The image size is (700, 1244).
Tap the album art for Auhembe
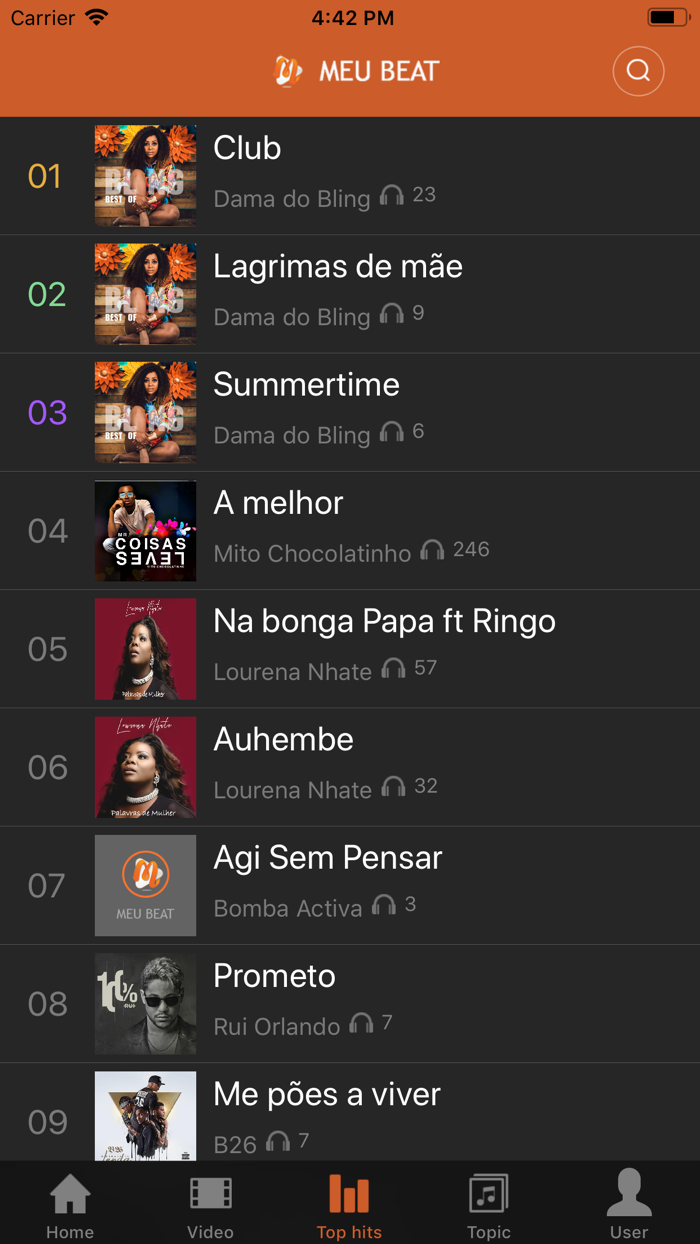click(x=145, y=767)
